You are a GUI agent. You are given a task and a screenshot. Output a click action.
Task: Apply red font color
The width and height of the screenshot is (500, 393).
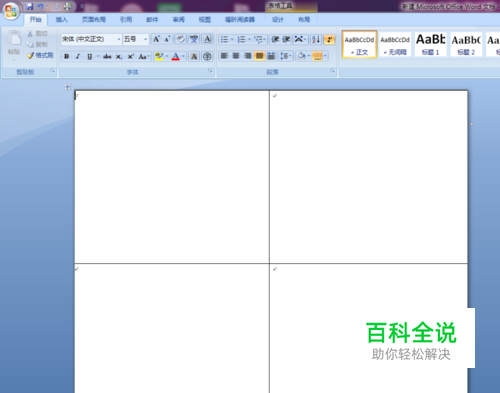tap(176, 56)
